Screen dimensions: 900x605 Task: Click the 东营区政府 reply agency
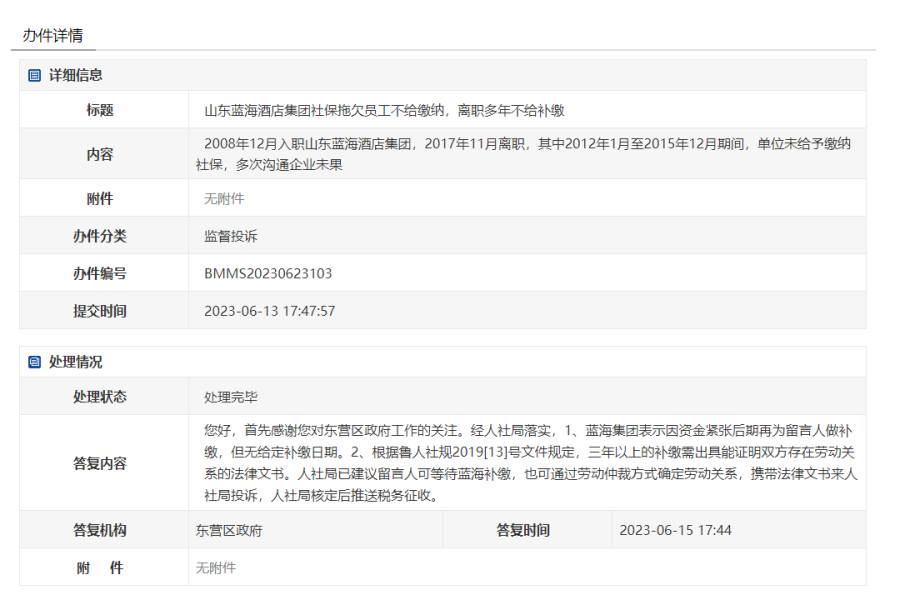coord(229,530)
